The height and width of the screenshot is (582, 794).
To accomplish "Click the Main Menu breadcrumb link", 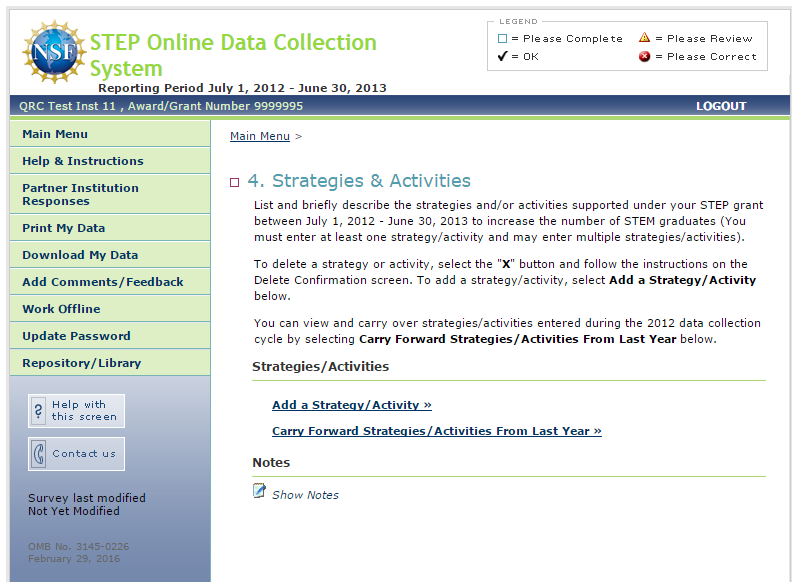I will (x=259, y=136).
